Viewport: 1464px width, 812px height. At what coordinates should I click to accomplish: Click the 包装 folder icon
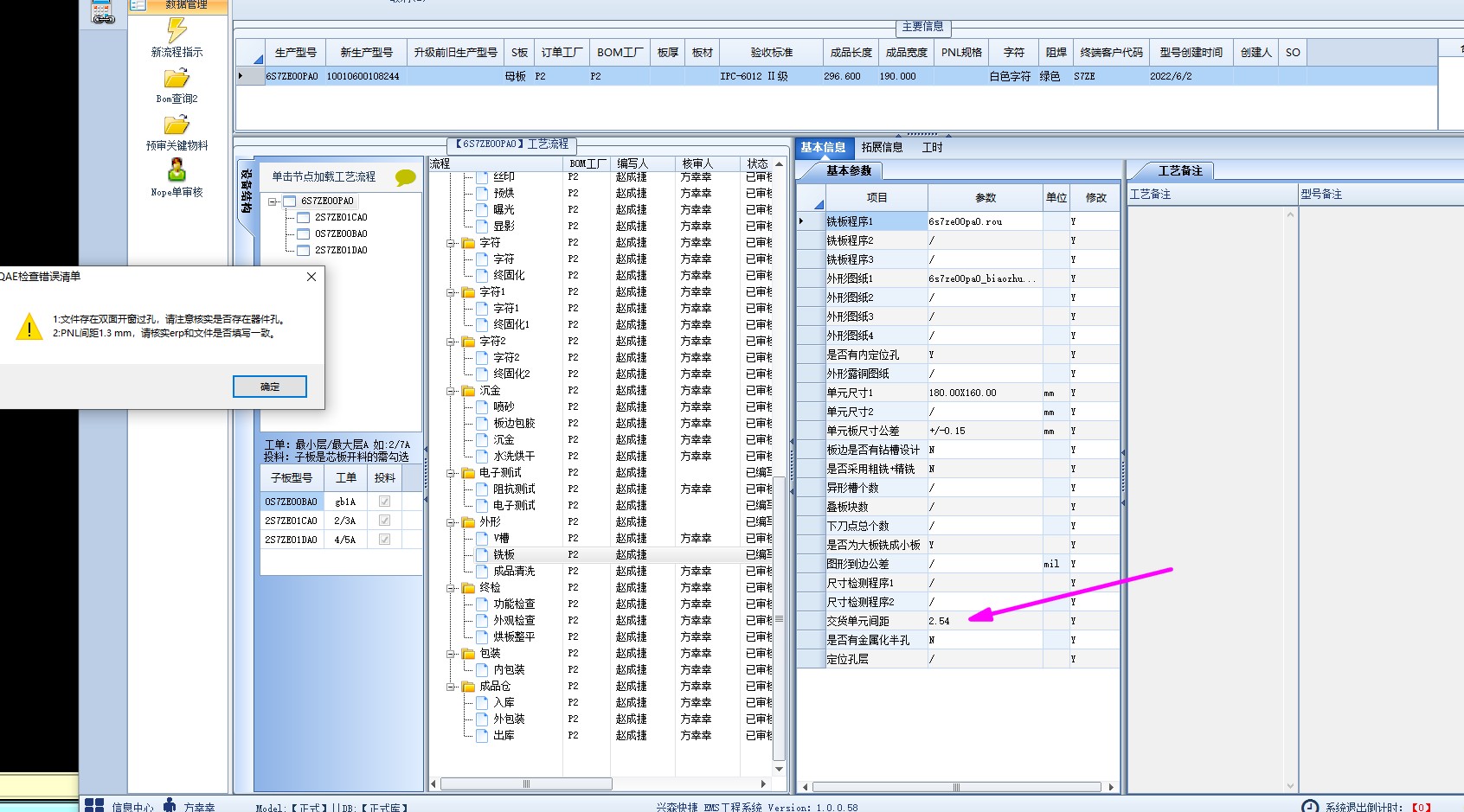[x=468, y=654]
